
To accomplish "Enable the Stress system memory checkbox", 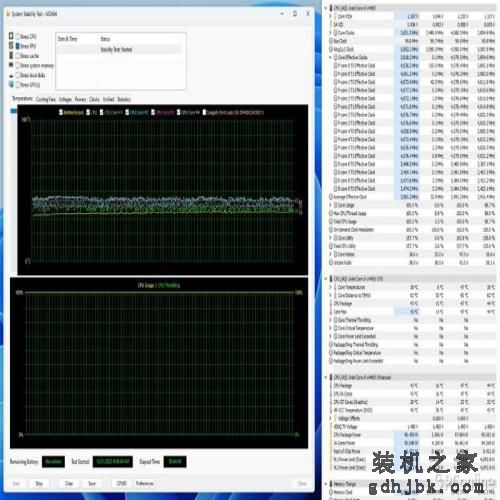I will [x=18, y=65].
